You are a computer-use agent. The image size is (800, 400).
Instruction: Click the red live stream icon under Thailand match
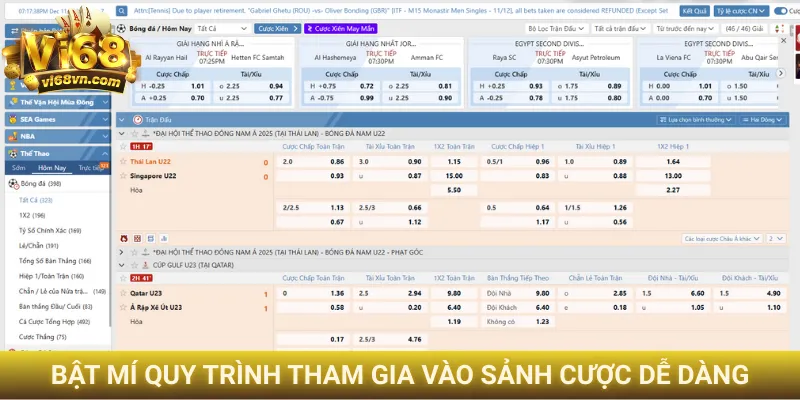tap(124, 238)
